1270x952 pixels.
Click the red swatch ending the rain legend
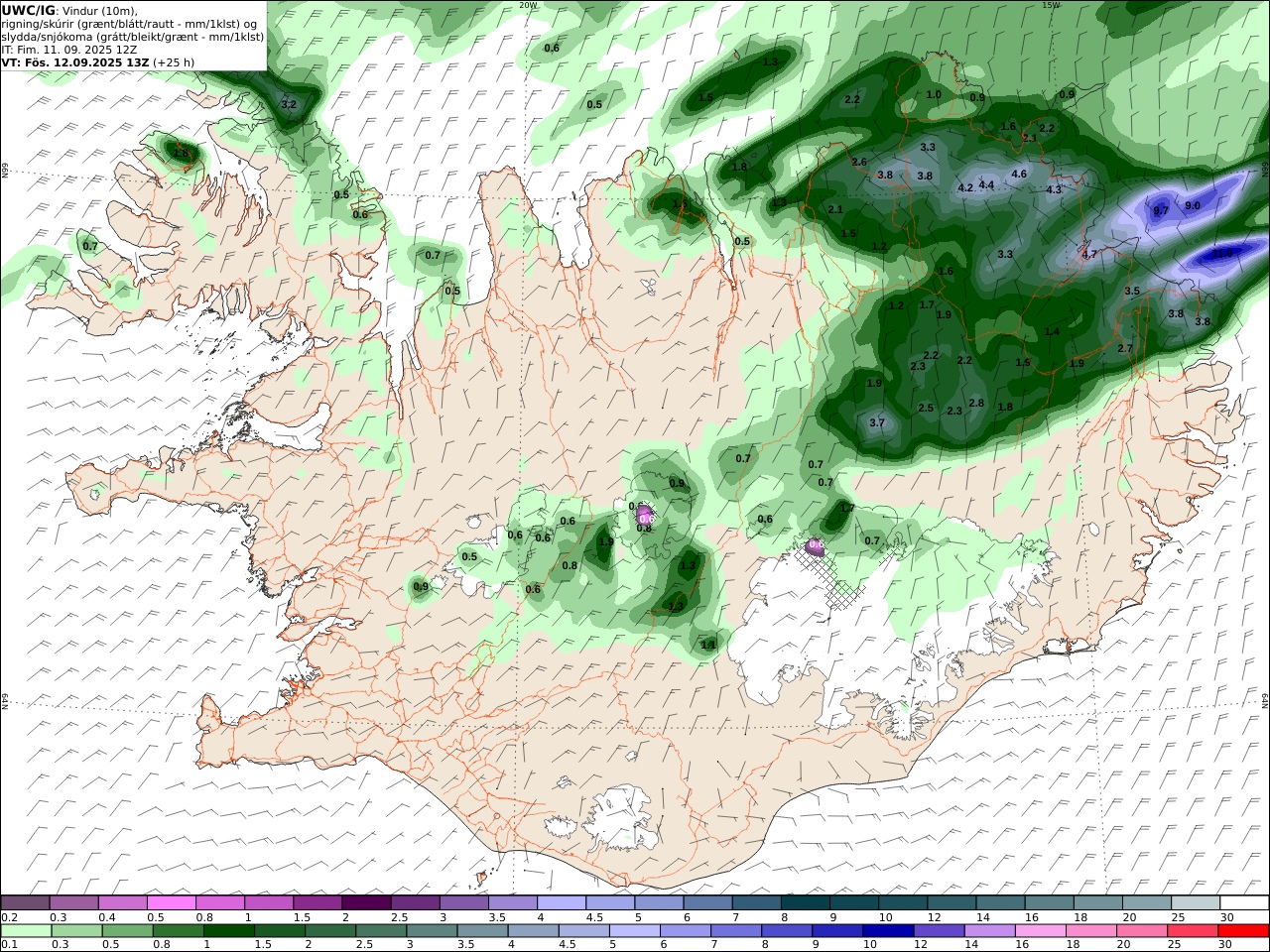click(x=1243, y=931)
